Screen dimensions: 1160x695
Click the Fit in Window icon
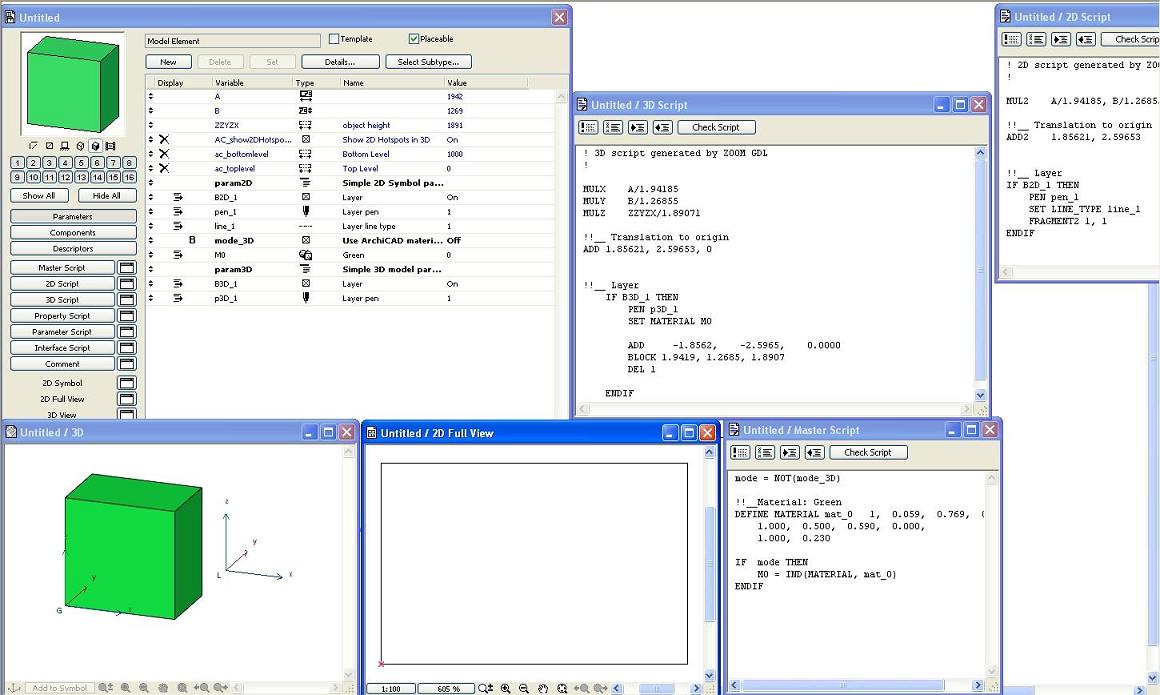(562, 688)
